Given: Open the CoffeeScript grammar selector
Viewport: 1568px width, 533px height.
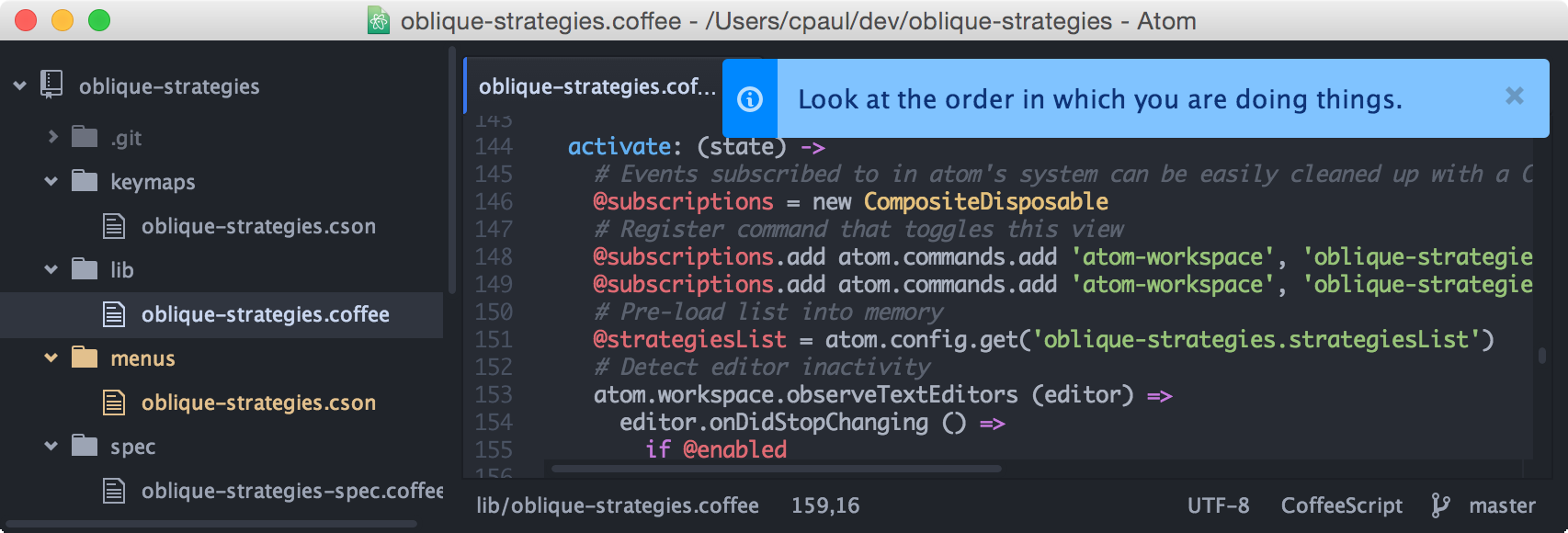Looking at the screenshot, I should 1342,505.
